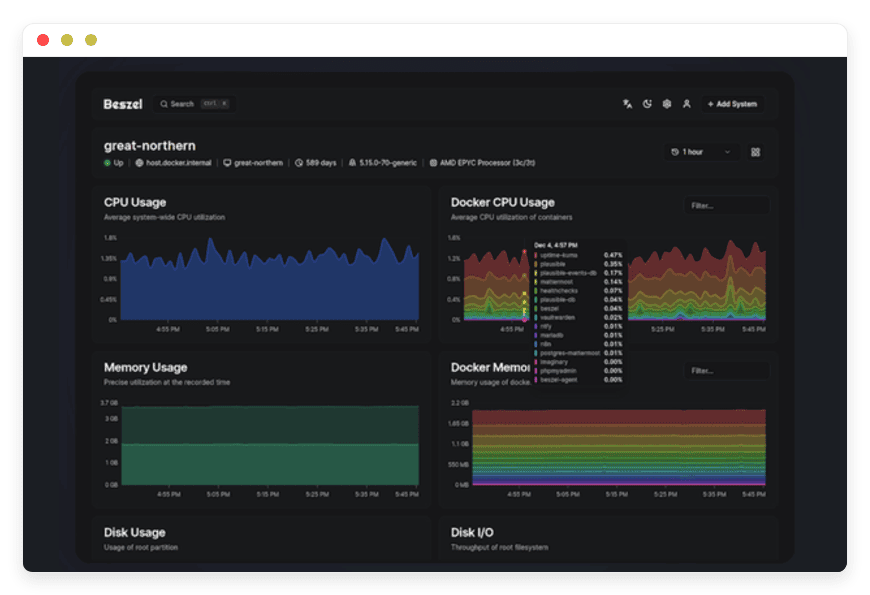Image resolution: width=870 pixels, height=595 pixels.
Task: Expand the Docker CPU Usage Filter field
Action: 726,204
